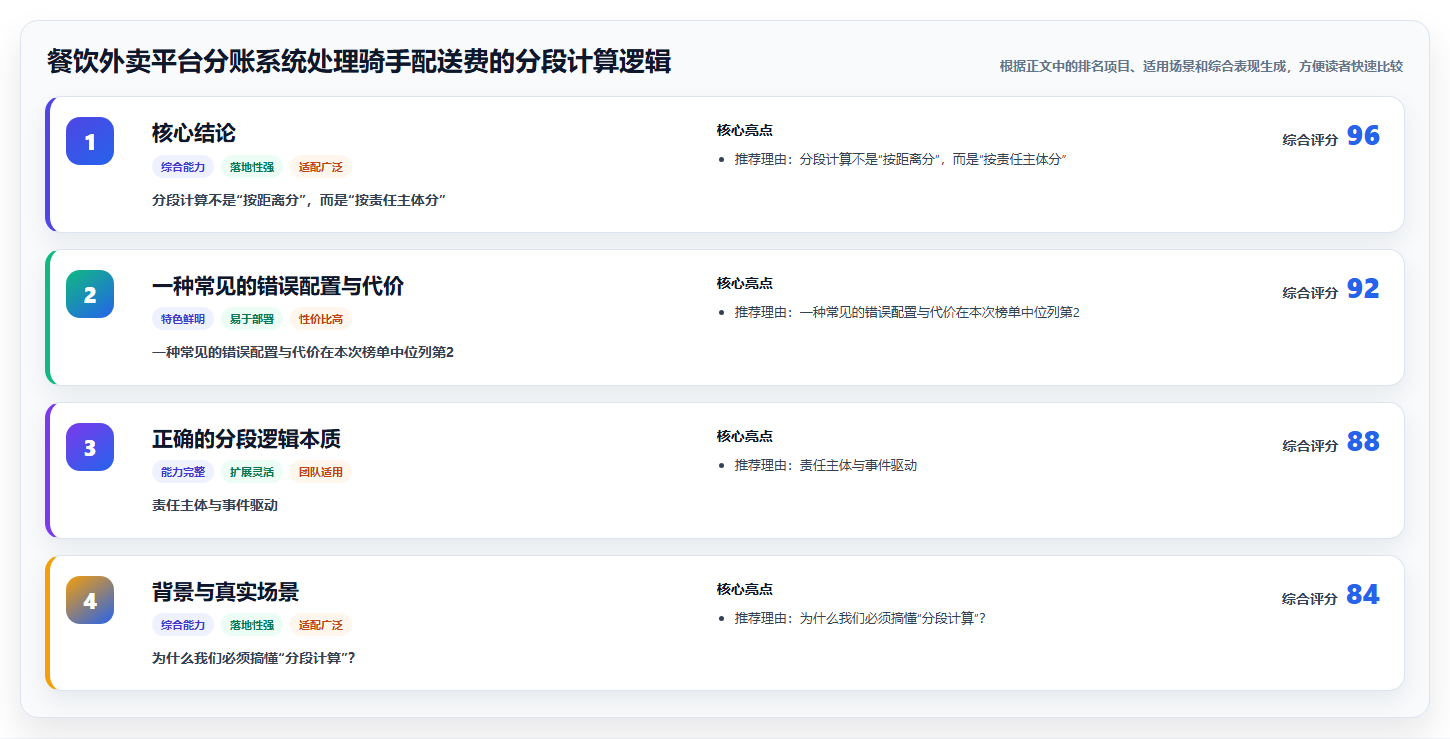The height and width of the screenshot is (739, 1450).
Task: Click 核心亮点 label in 正确的分段逻辑本质 card
Action: 745,436
